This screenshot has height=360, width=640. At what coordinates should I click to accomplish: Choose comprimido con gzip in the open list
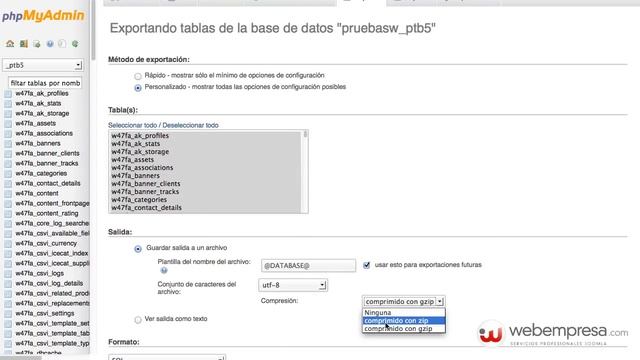[403, 329]
